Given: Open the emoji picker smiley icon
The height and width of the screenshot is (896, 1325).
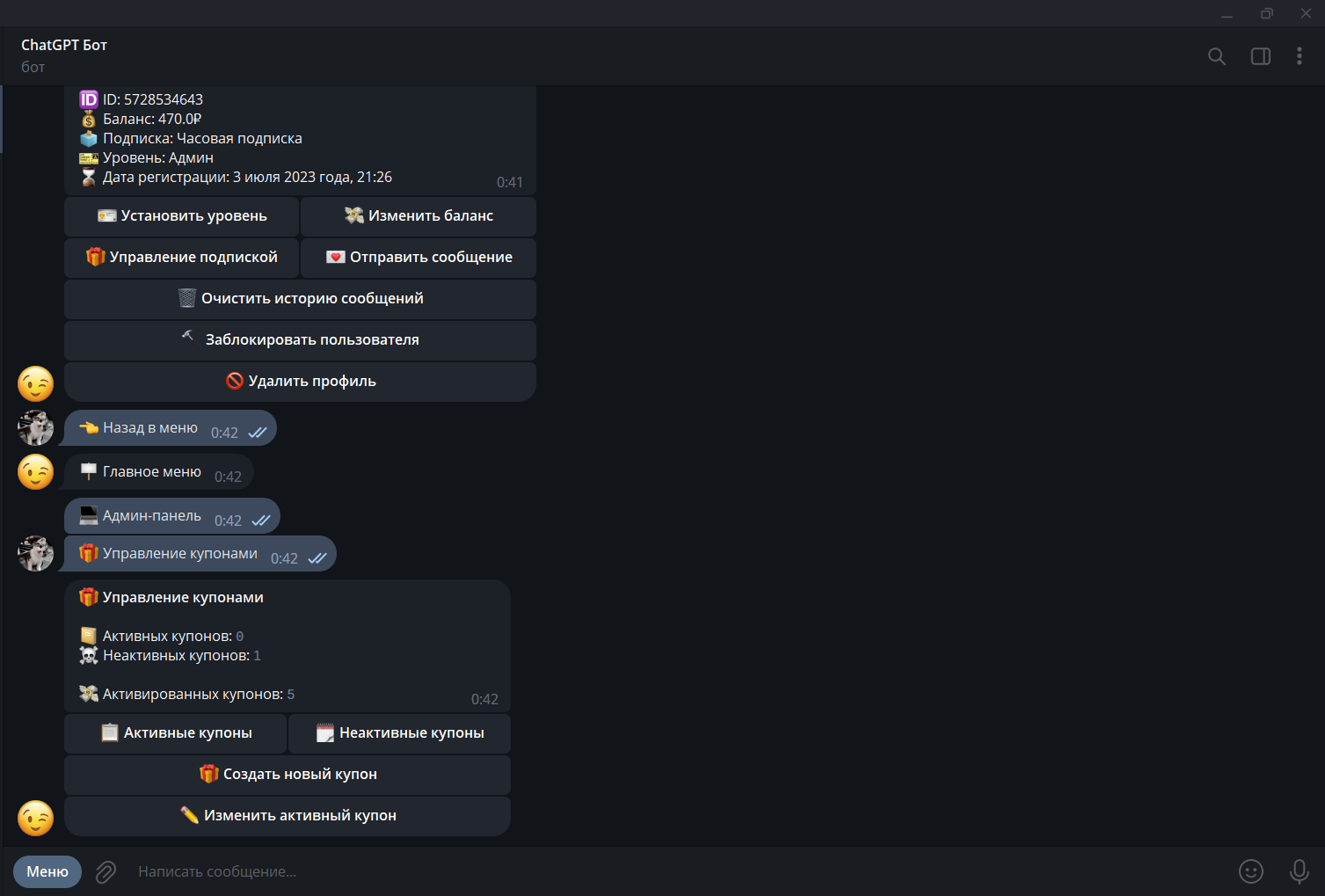Looking at the screenshot, I should coord(1250,871).
